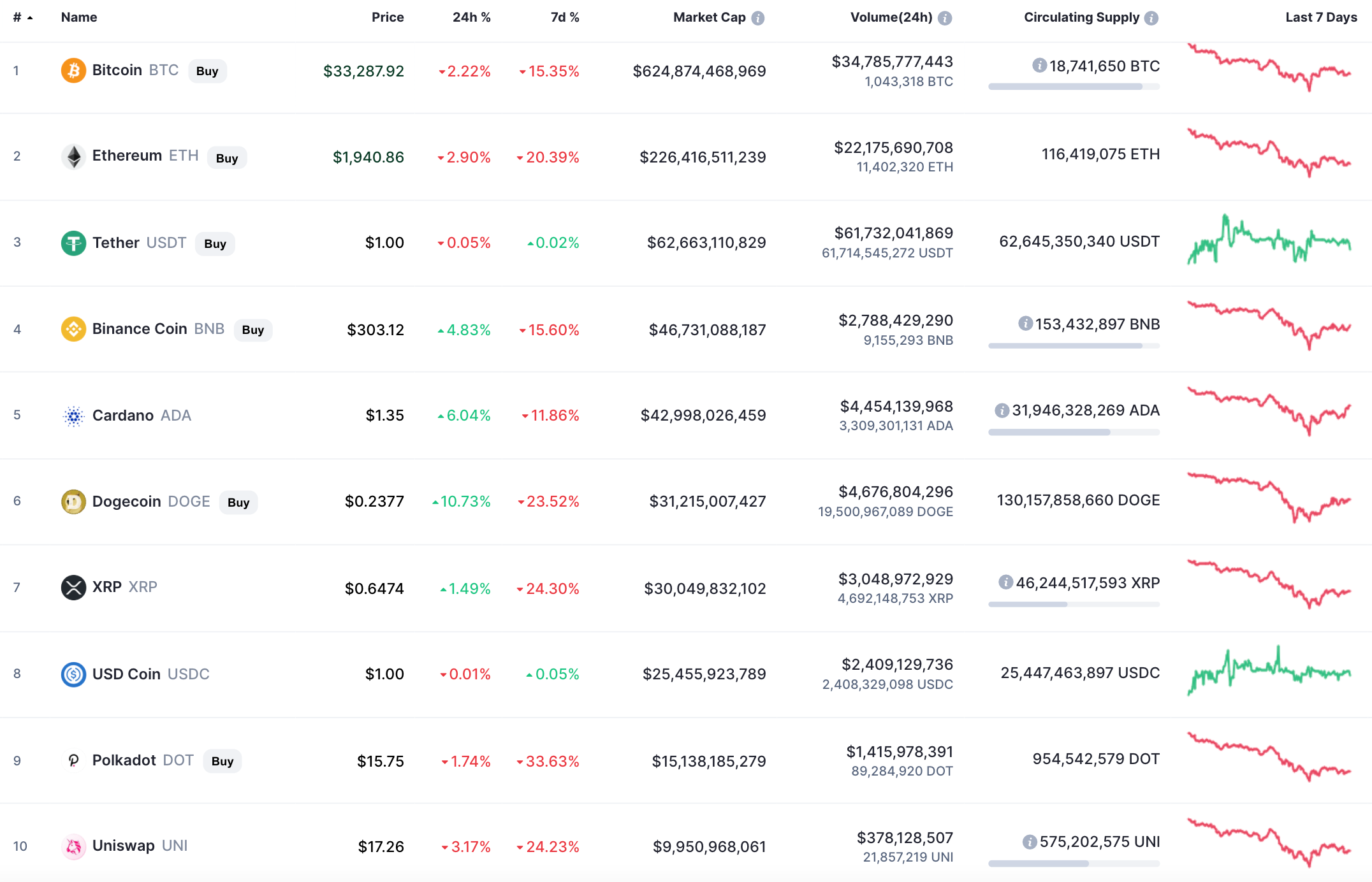
Task: Click the Buy button for Binance Coin
Action: (253, 329)
